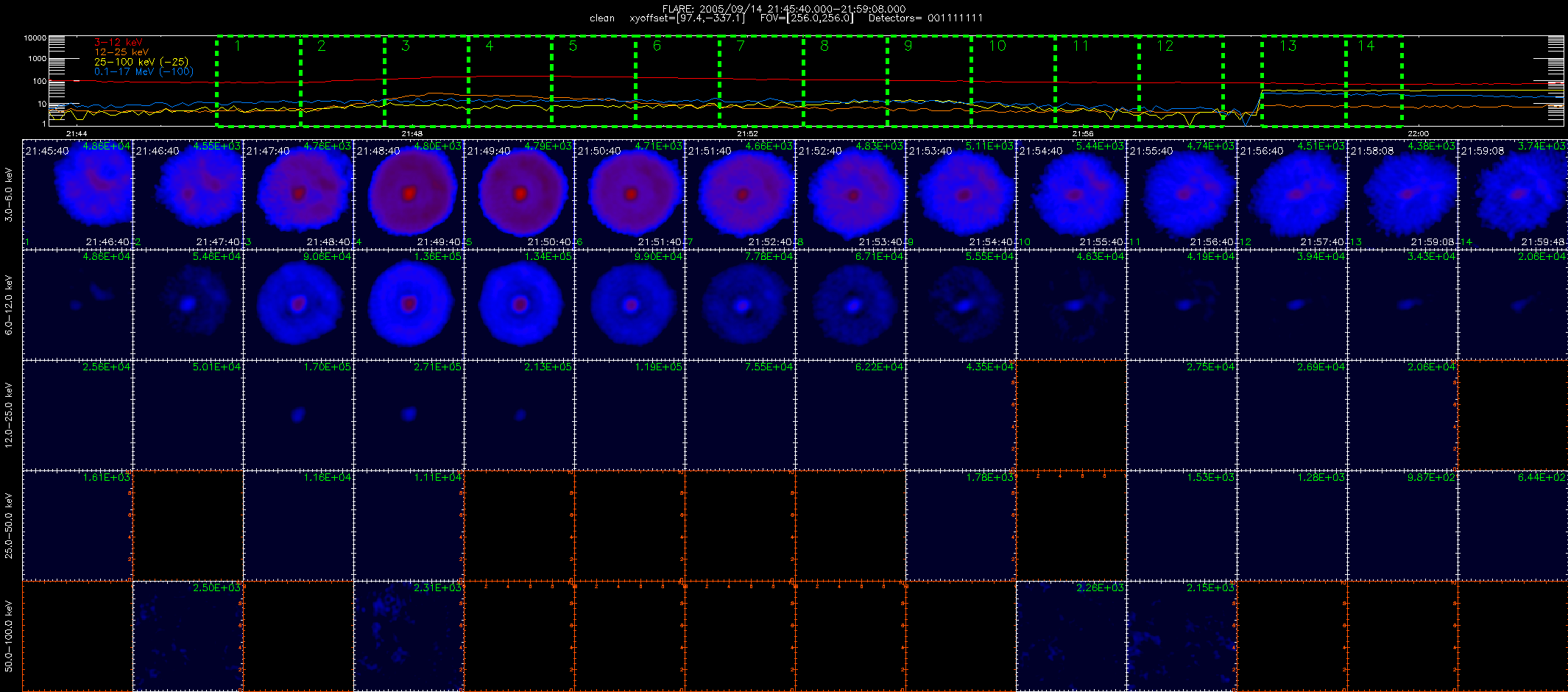This screenshot has width=1568, height=692.
Task: Open the 25.0-50.0 keV image with peak 6.44E+02
Action: coord(1513,526)
